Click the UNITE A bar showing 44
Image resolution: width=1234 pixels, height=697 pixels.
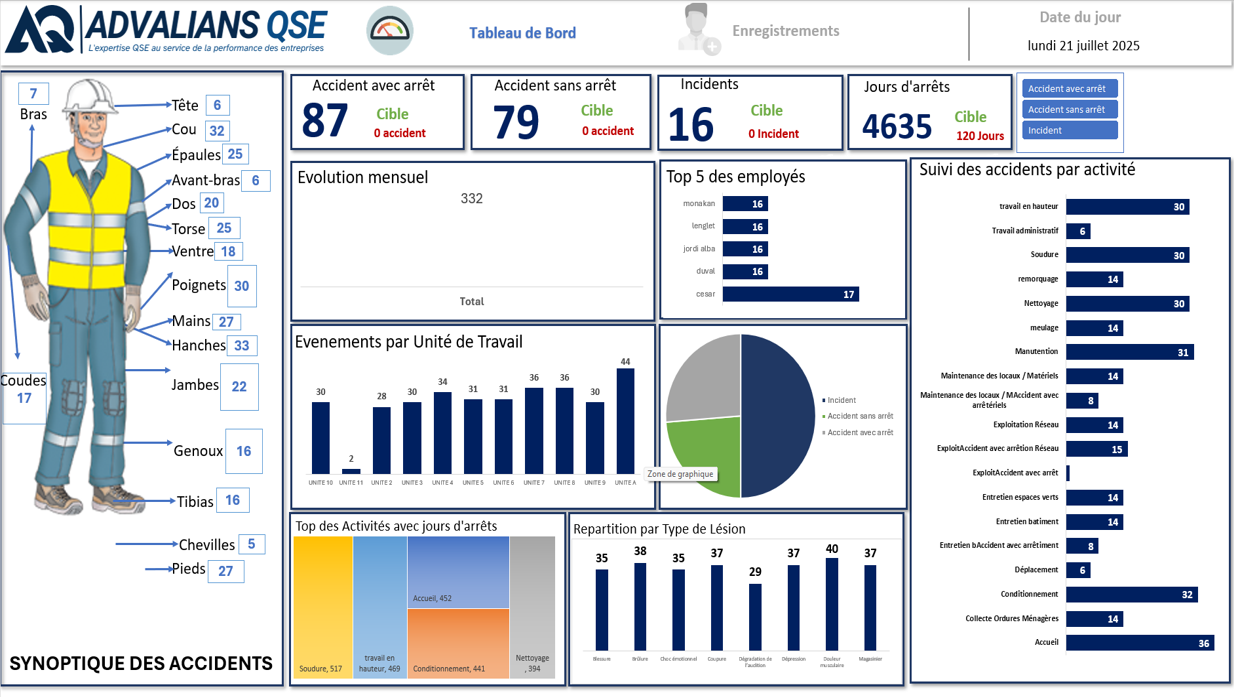[x=625, y=421]
